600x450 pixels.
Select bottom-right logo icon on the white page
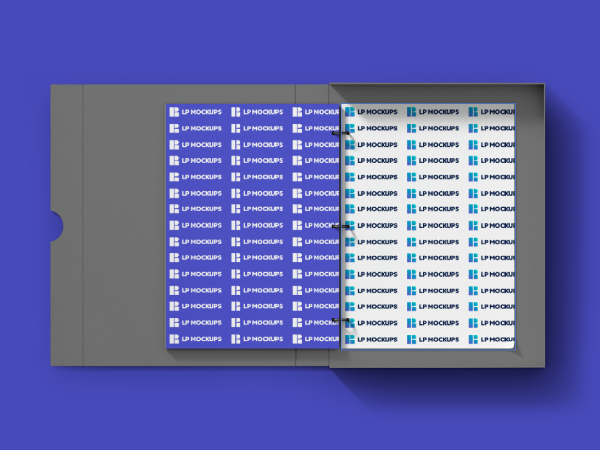tap(473, 339)
